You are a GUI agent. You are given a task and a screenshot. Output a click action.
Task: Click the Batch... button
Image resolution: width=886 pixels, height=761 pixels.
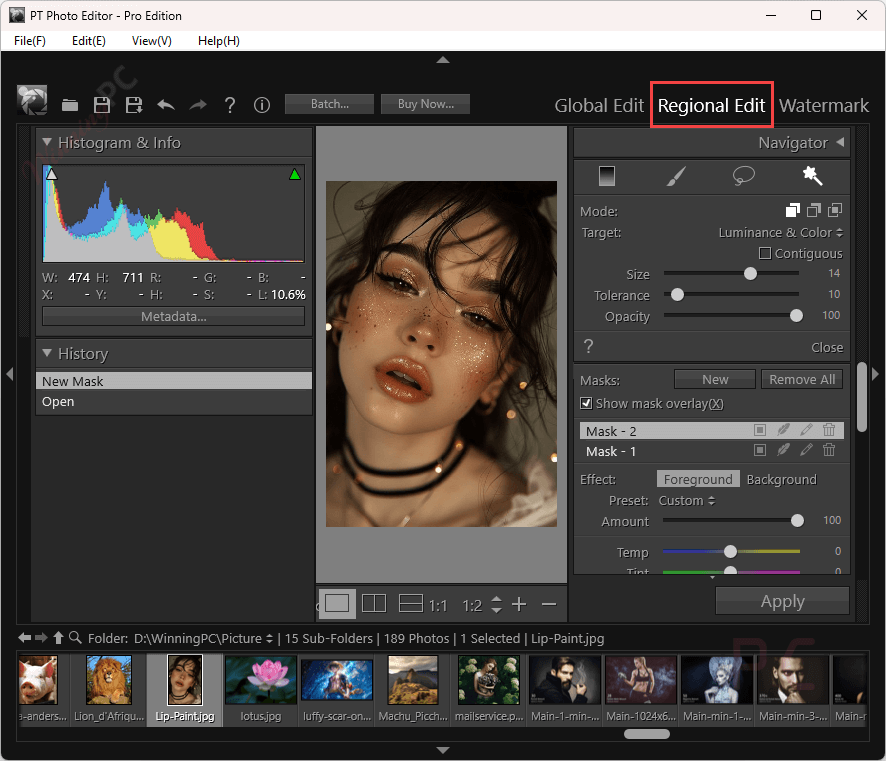(x=329, y=104)
